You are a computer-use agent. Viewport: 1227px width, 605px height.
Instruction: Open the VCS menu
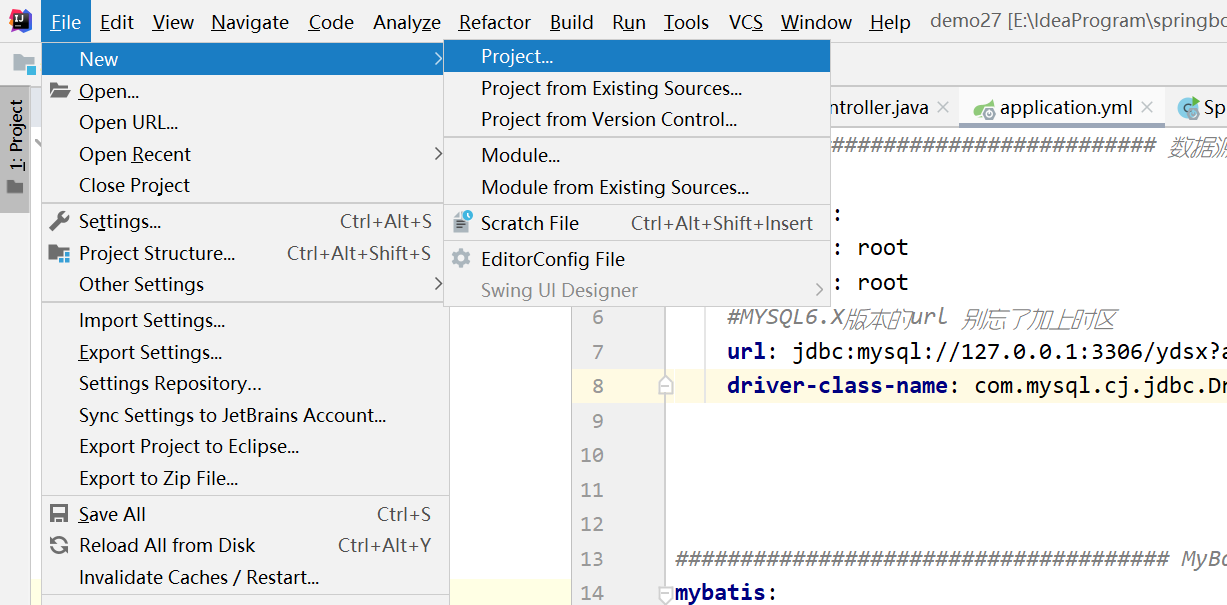pos(746,22)
